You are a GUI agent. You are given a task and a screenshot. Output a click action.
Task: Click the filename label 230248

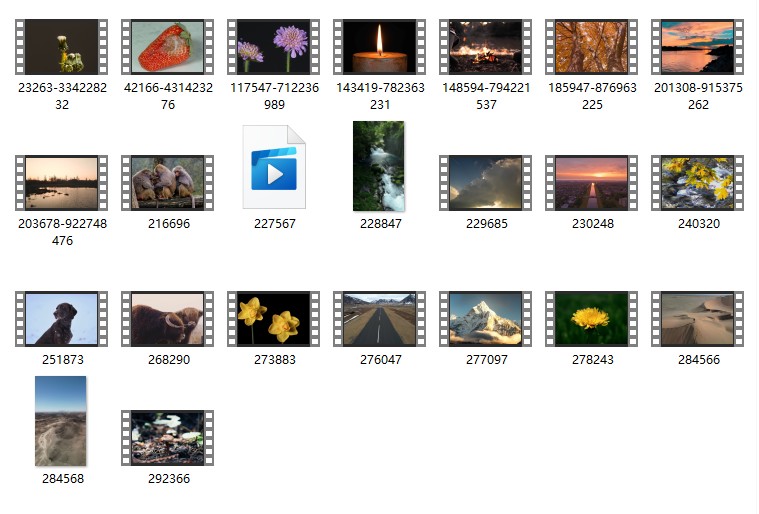[x=591, y=224]
